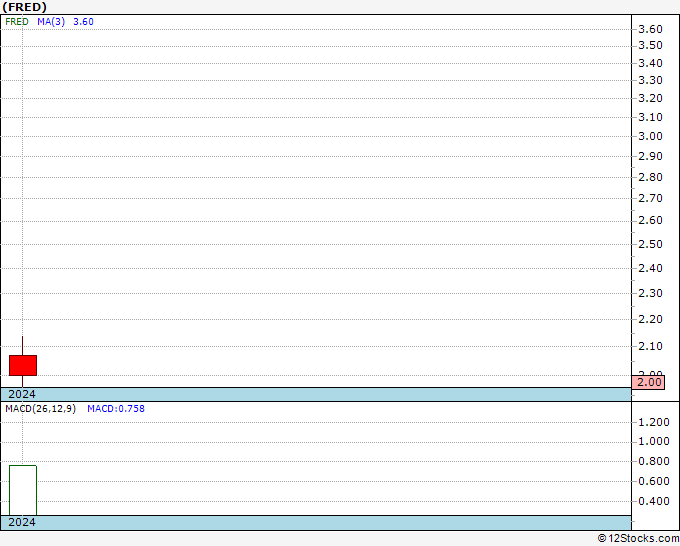Image resolution: width=680 pixels, height=546 pixels.
Task: Click the 3.10 price axis label
Action: click(651, 117)
